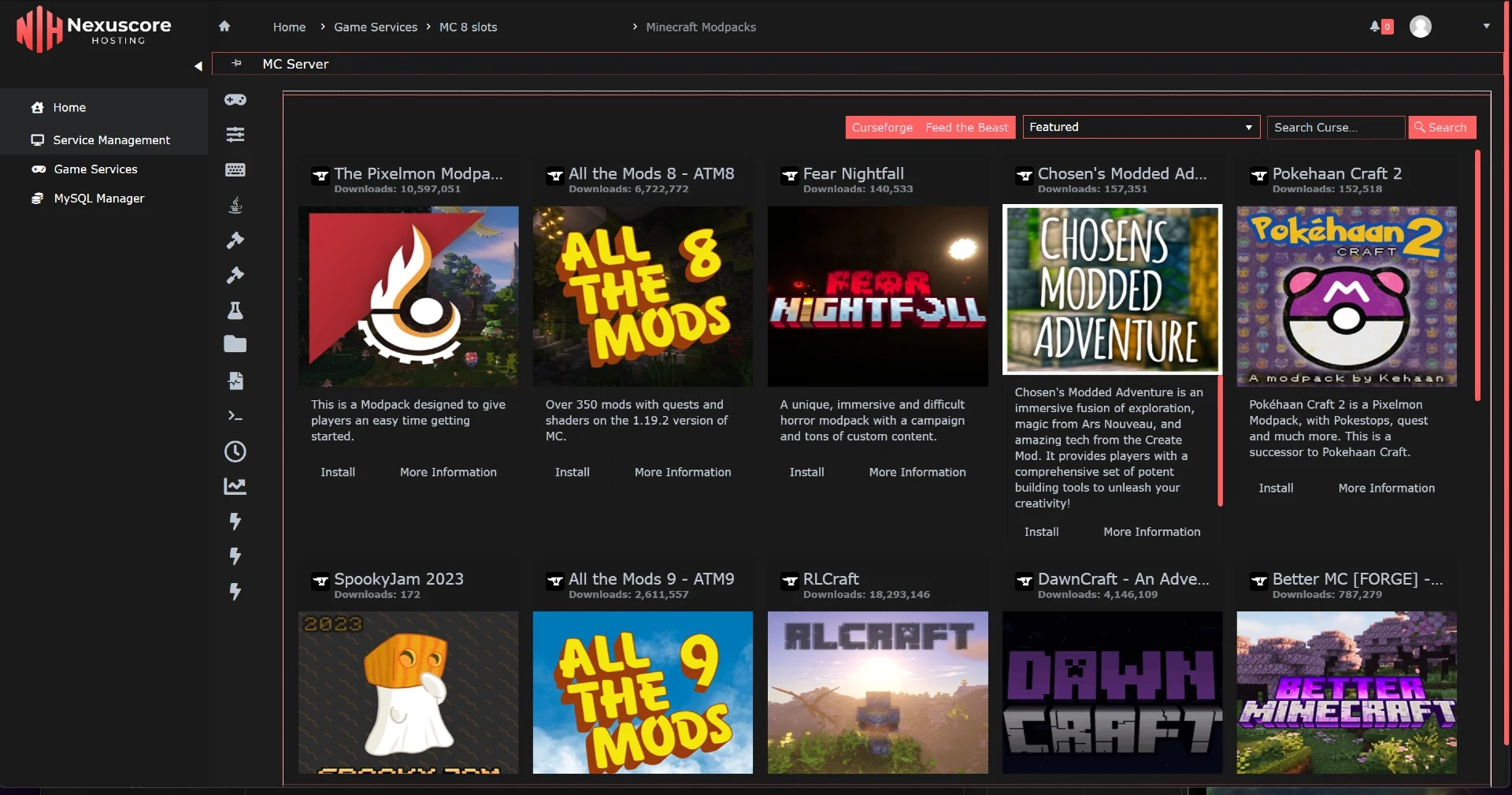1512x795 pixels.
Task: Click the Minecraft Modpacks breadcrumb
Action: [x=701, y=27]
